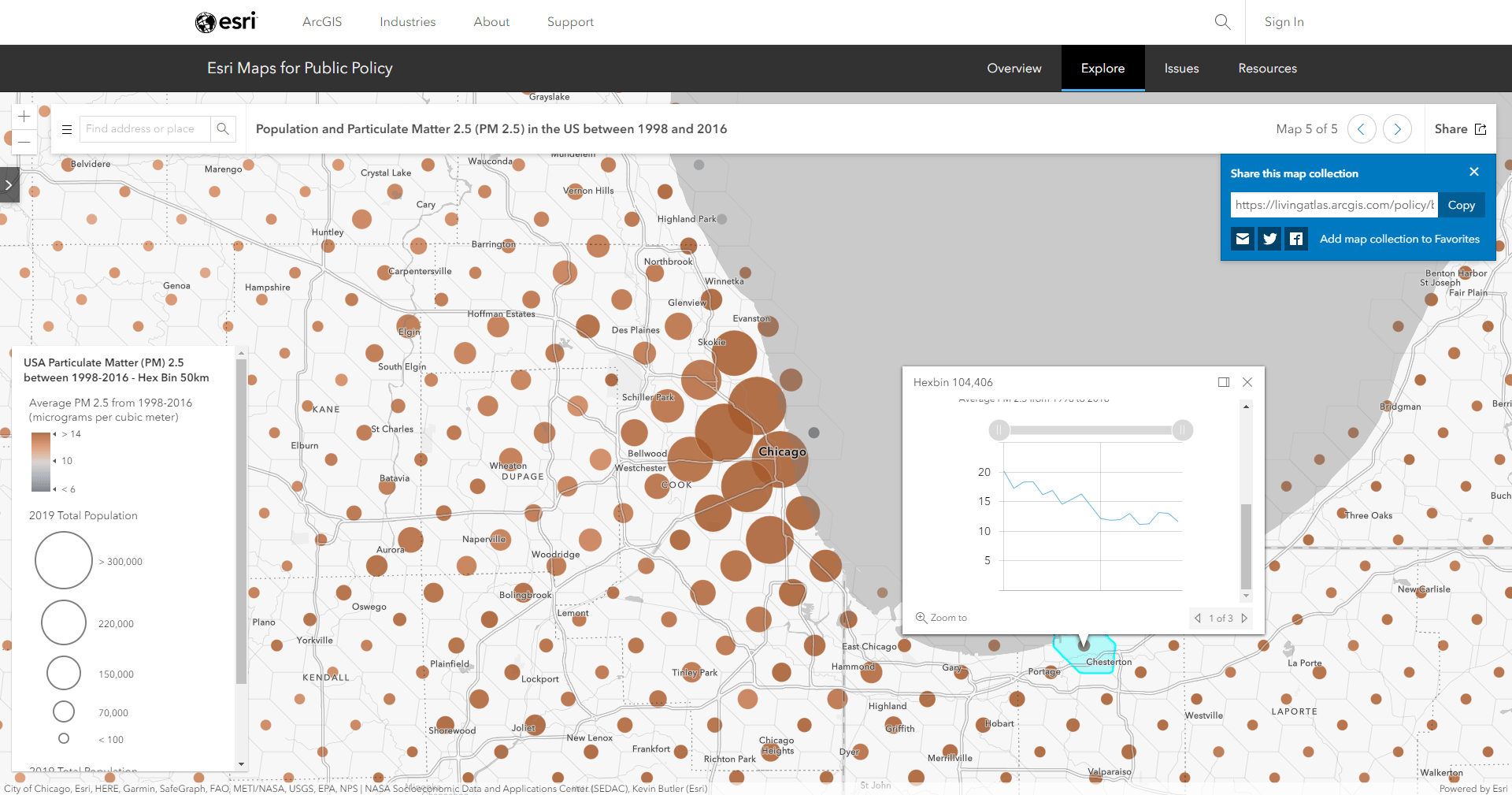Click the share URL text field
The height and width of the screenshot is (795, 1512).
tap(1334, 205)
